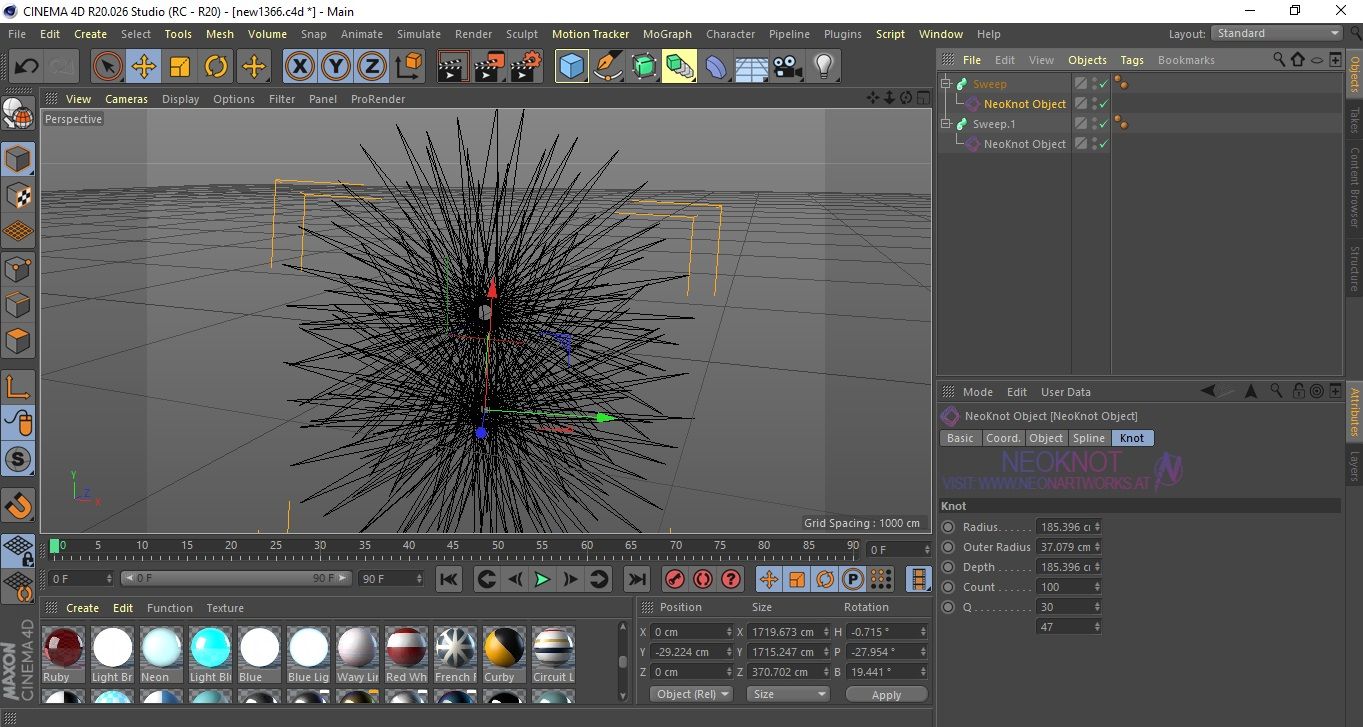This screenshot has width=1363, height=727.
Task: Click the Rotation H stepper arrows
Action: pyautogui.click(x=922, y=632)
